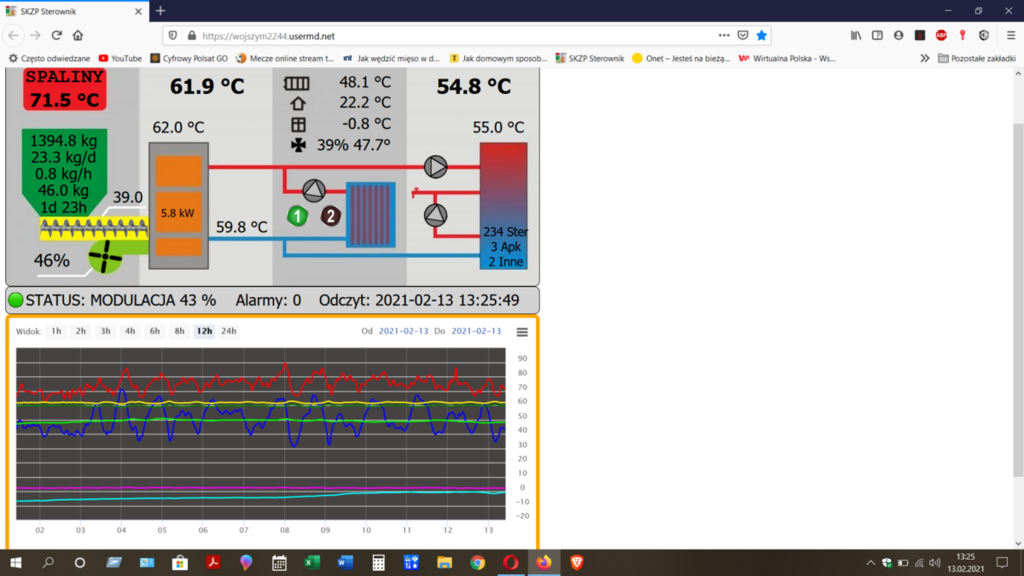This screenshot has height=576, width=1024.
Task: Click the green circle number 1
Action: pyautogui.click(x=297, y=215)
